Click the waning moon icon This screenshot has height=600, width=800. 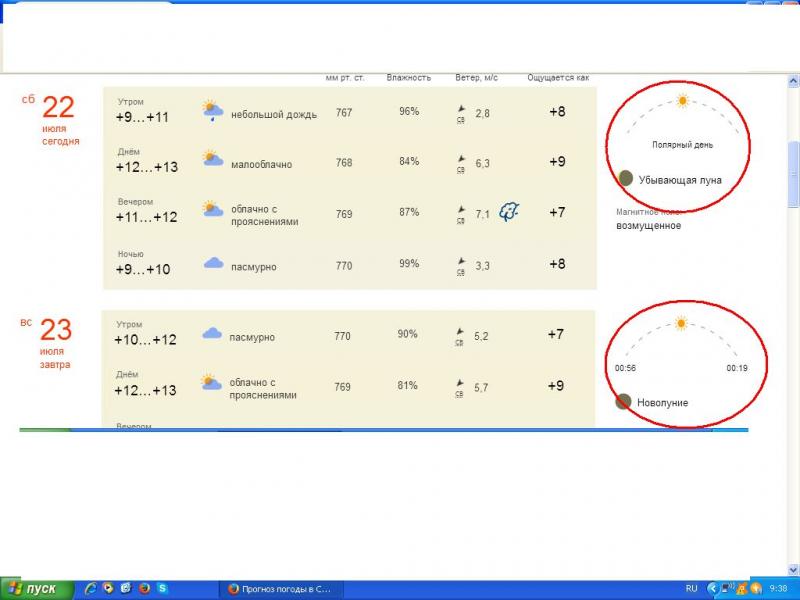point(625,178)
